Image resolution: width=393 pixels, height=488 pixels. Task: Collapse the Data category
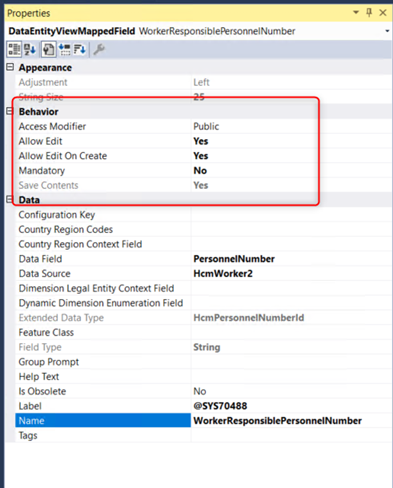pos(9,199)
